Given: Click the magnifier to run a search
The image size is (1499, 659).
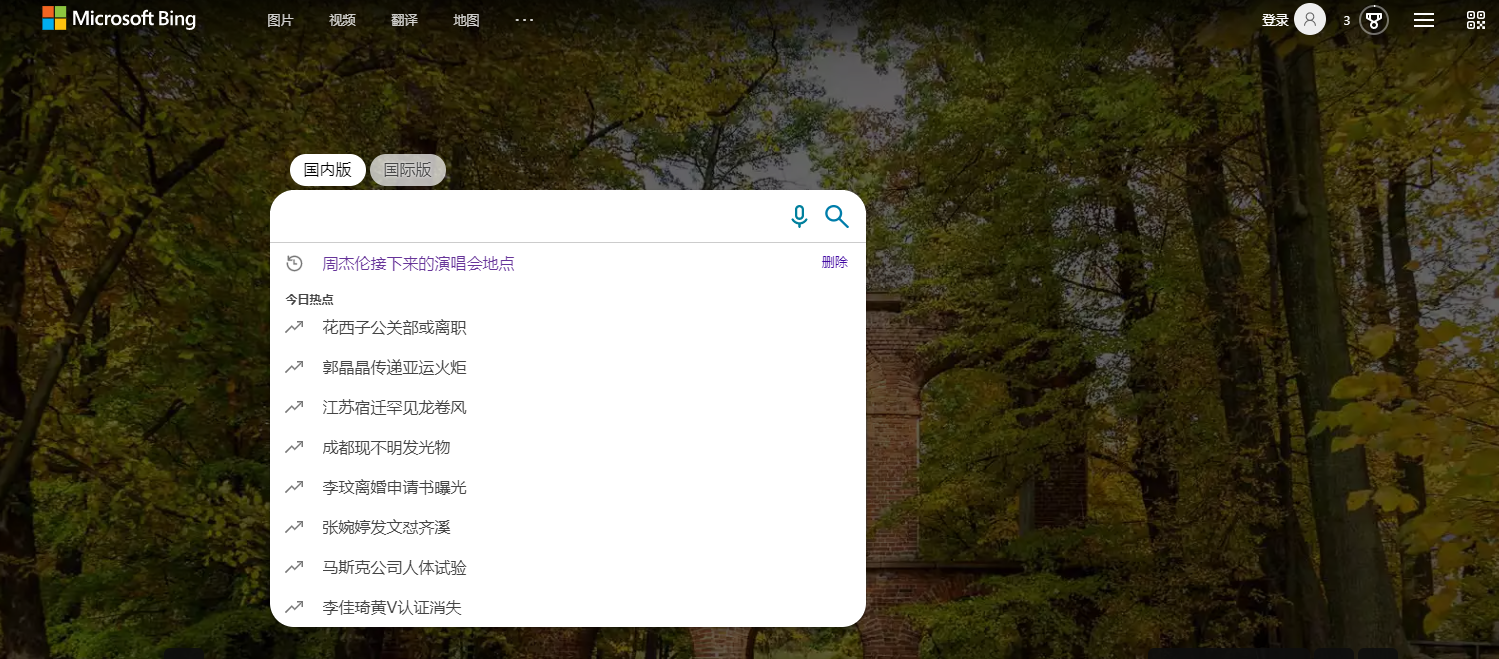Looking at the screenshot, I should pos(837,216).
